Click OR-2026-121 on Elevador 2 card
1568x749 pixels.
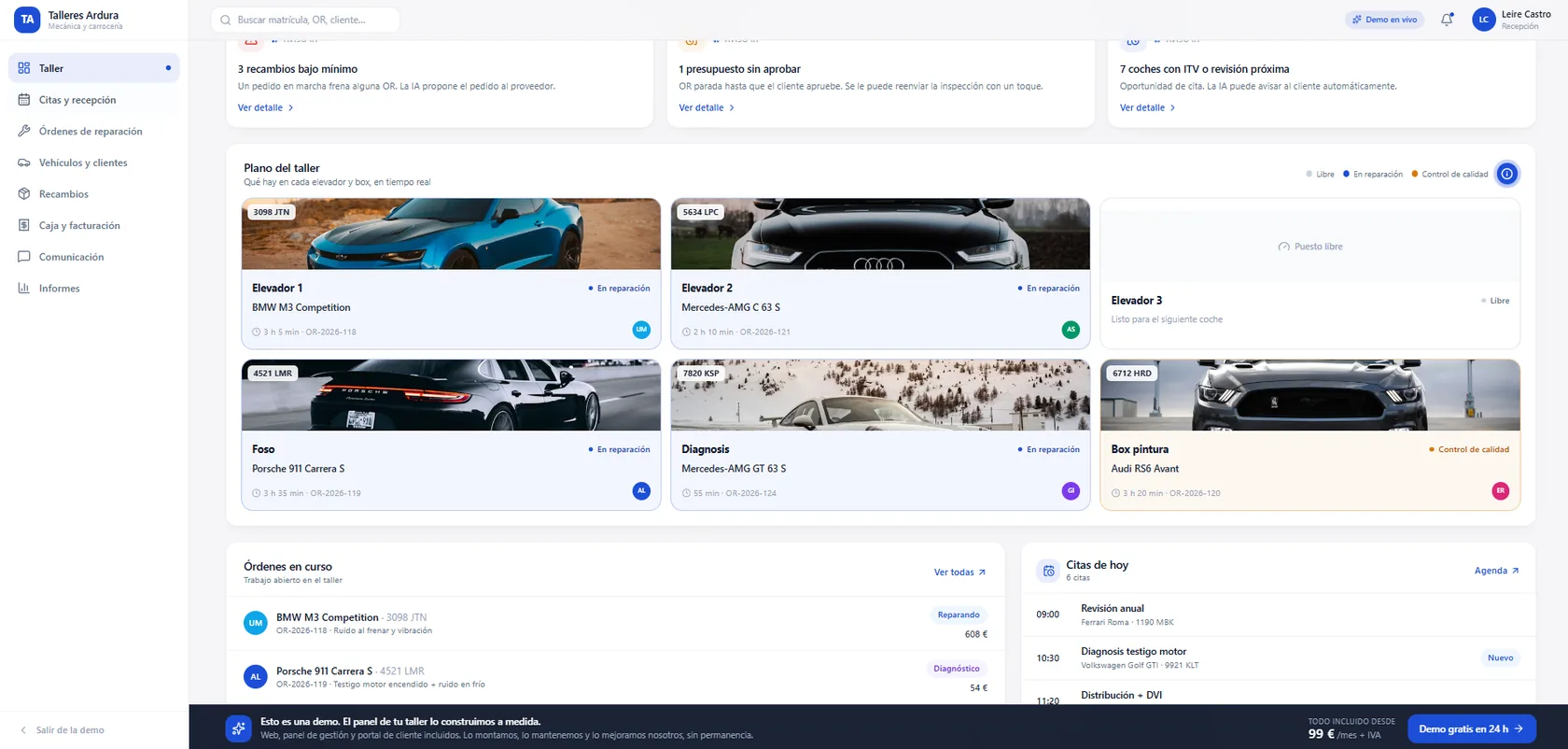tap(765, 332)
